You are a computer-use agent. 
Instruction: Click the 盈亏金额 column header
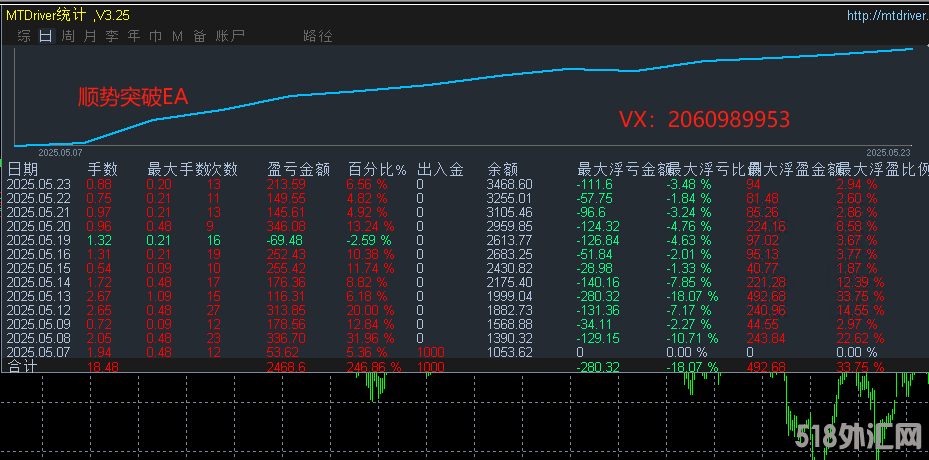(x=299, y=169)
